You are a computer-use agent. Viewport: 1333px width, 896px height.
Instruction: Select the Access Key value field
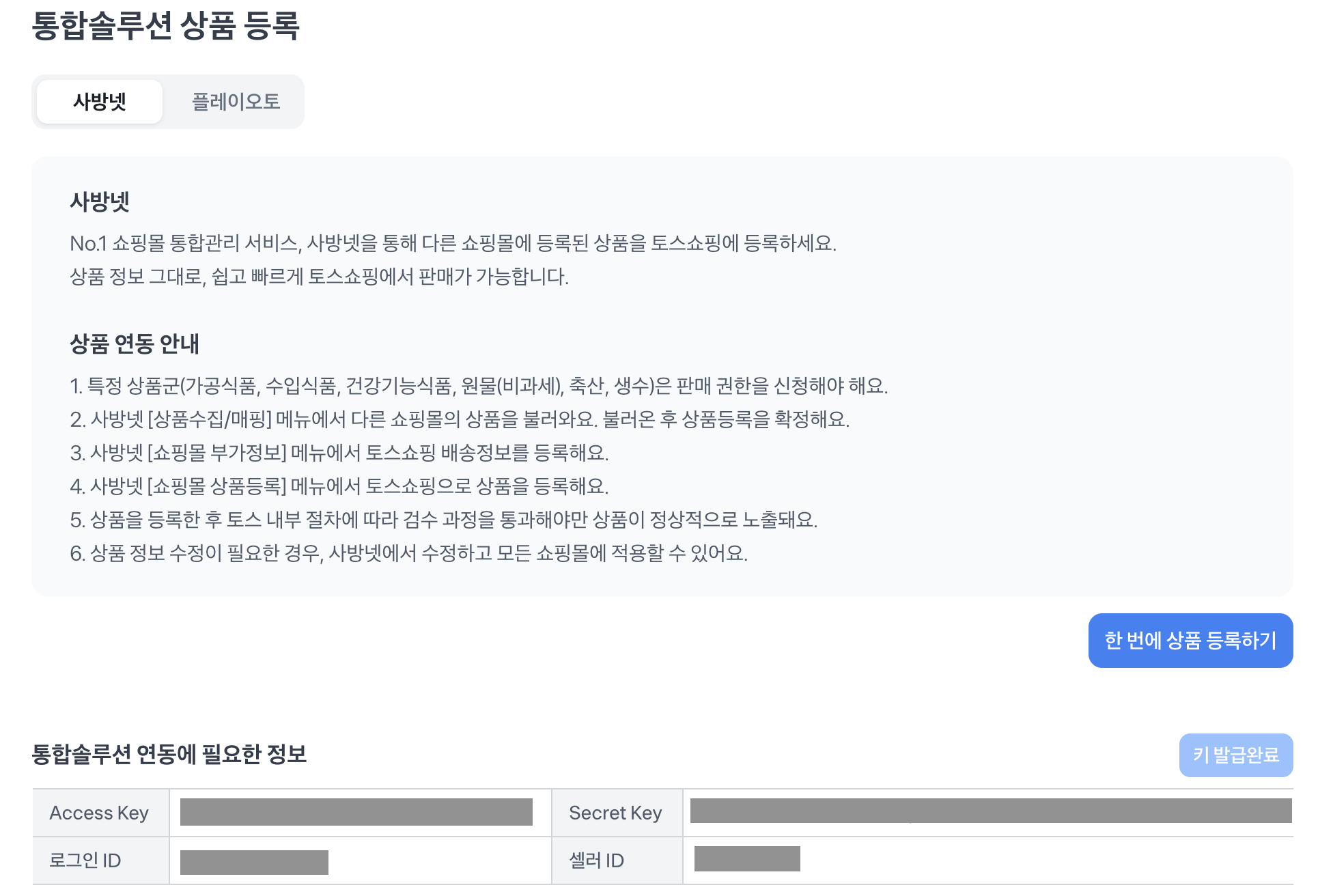pyautogui.click(x=356, y=812)
